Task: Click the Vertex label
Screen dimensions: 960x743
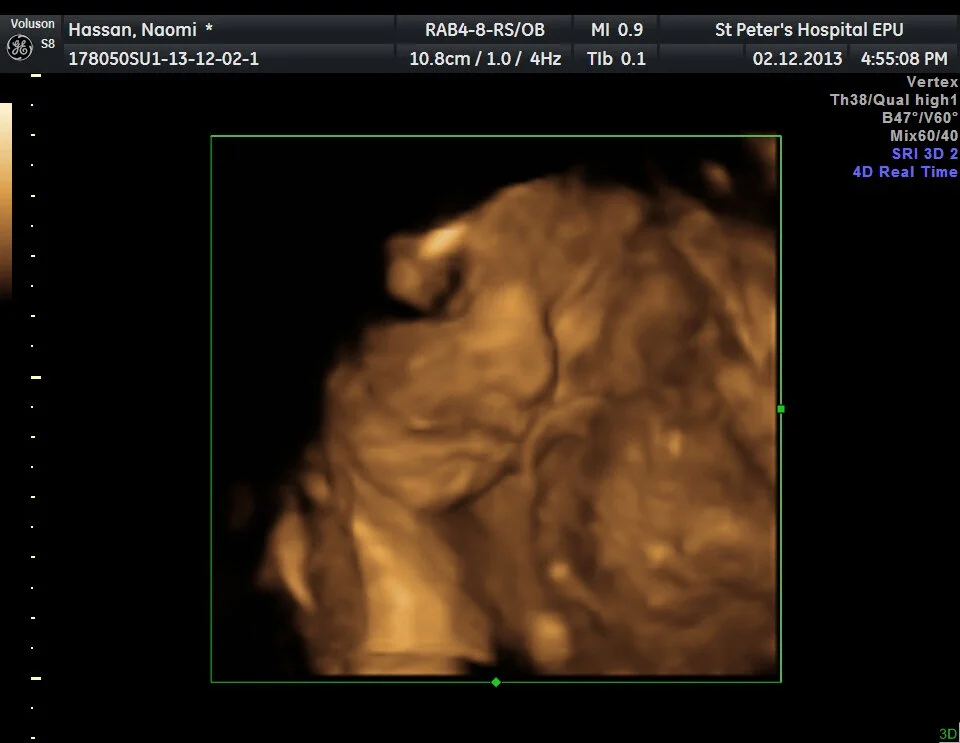Action: coord(932,81)
